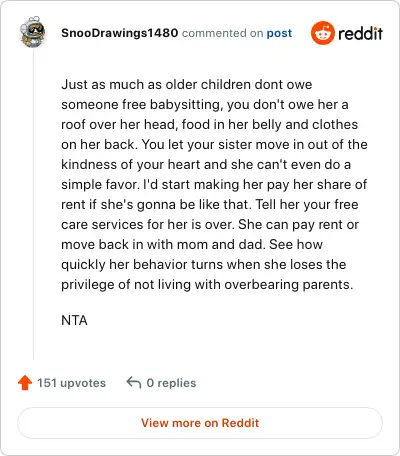Click the orange upvote arrow

coord(25,383)
